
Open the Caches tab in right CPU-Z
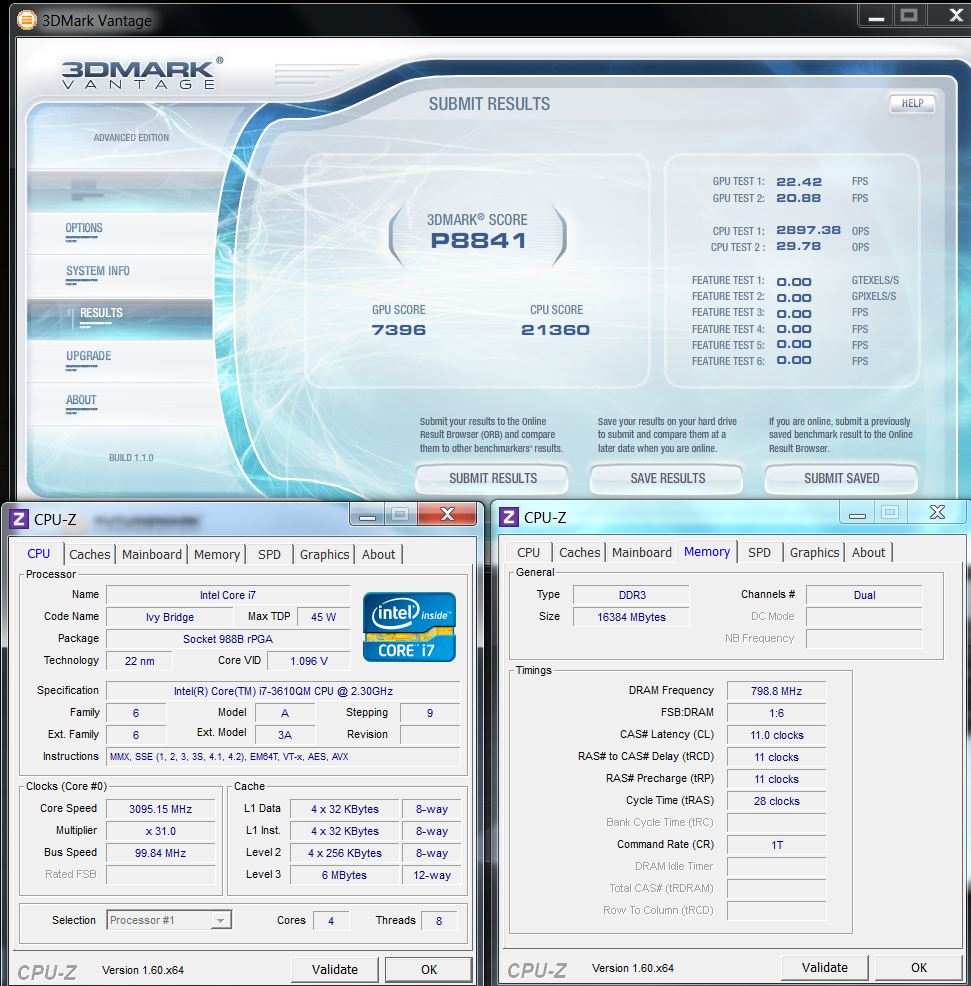[579, 552]
